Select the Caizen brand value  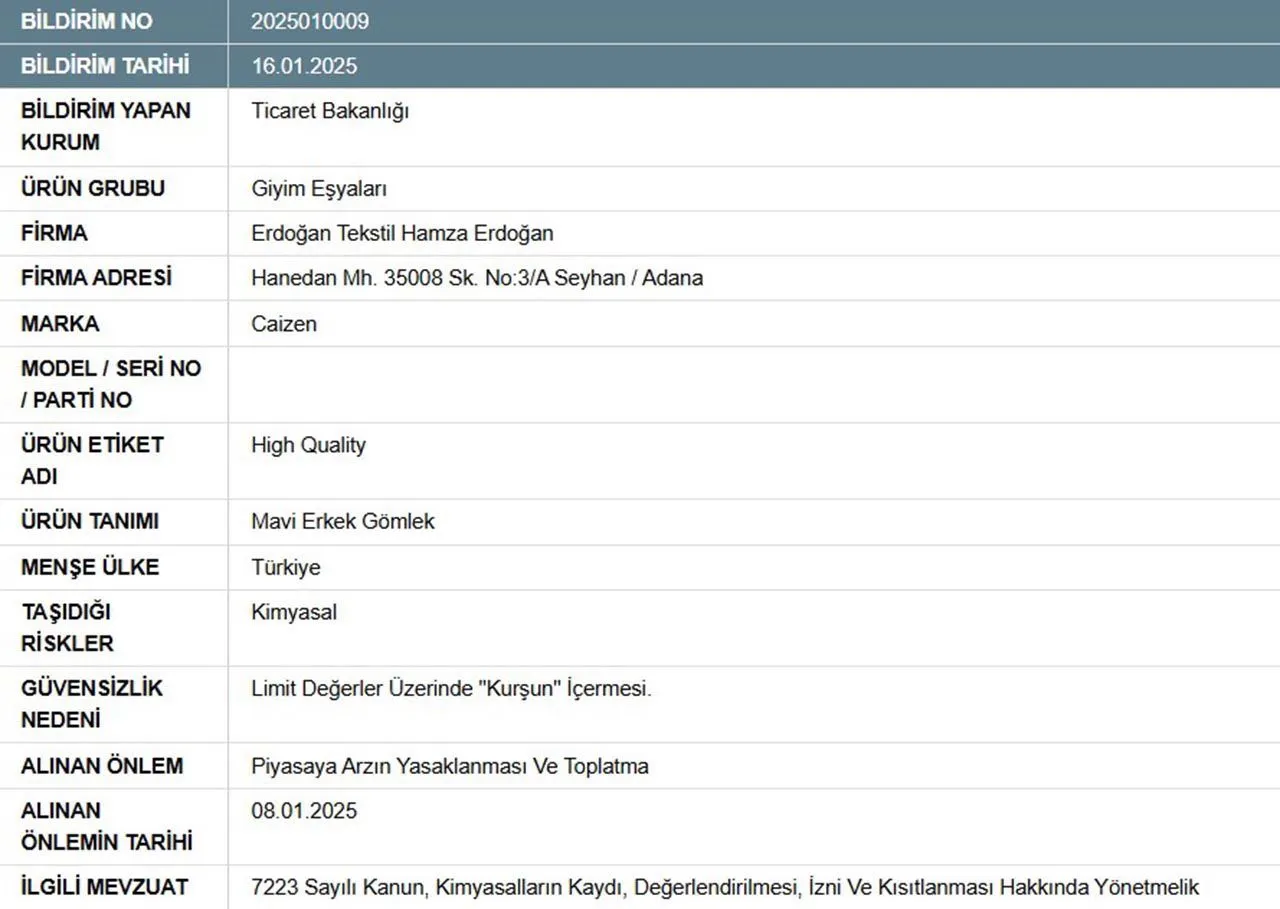coord(284,324)
